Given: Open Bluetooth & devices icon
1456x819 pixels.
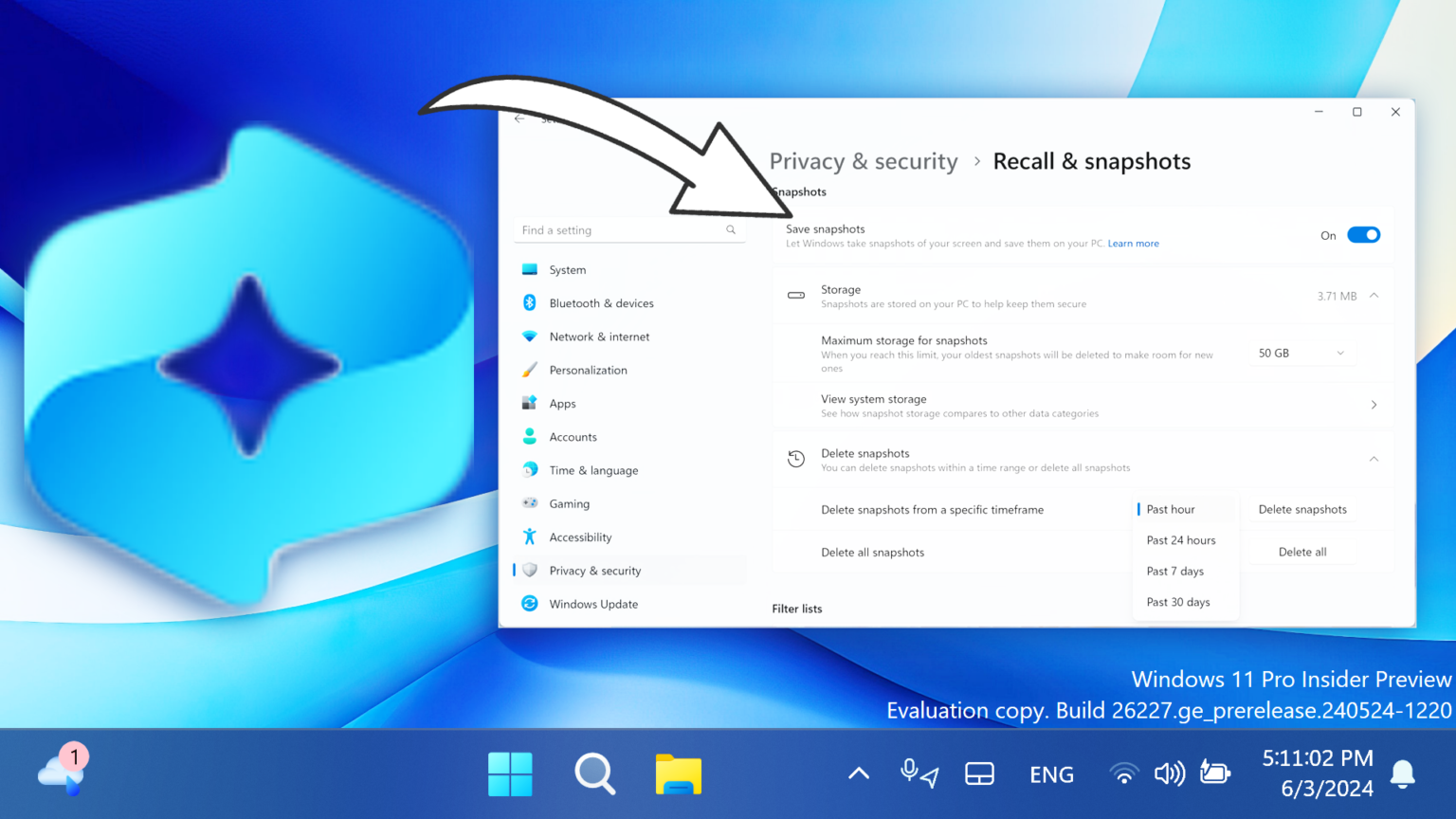Looking at the screenshot, I should coord(530,302).
